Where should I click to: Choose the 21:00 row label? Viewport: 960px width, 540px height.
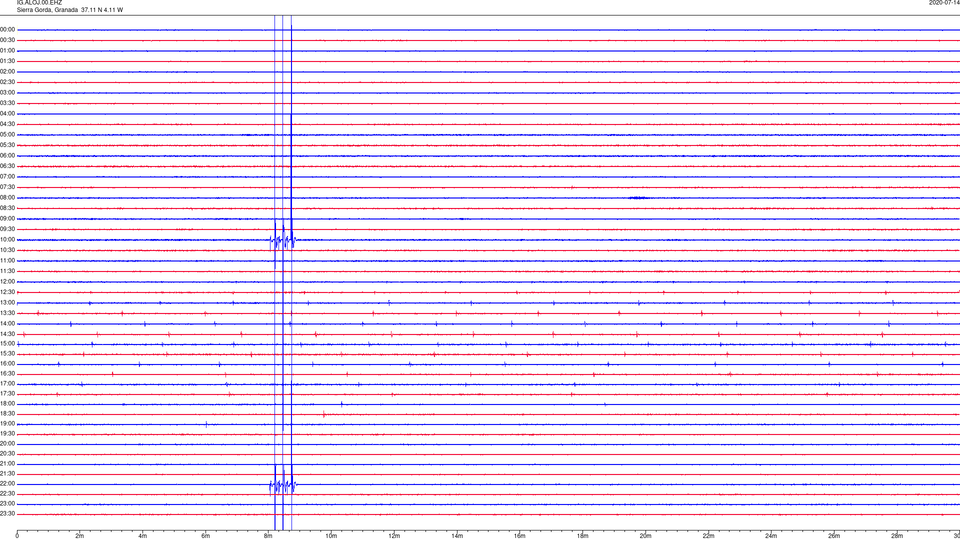[x=8, y=463]
